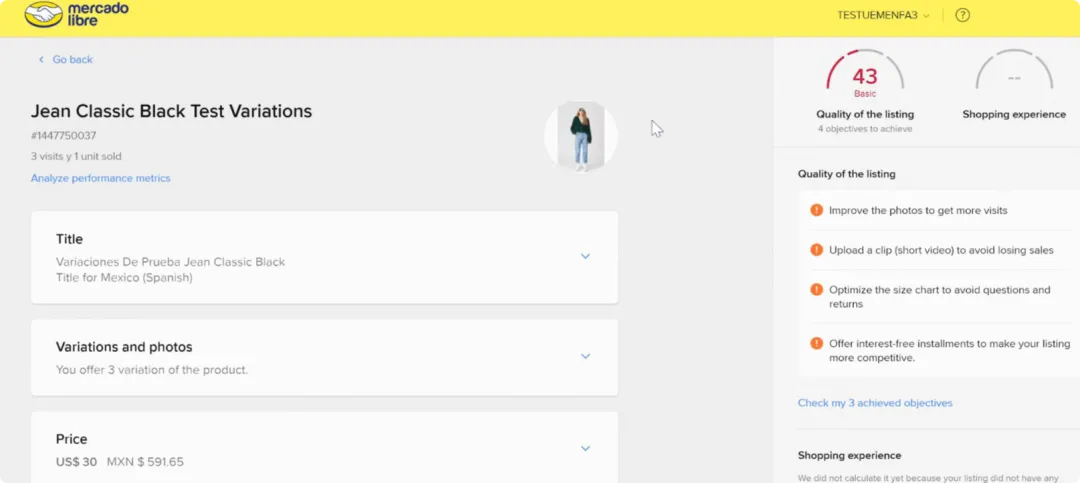
Task: Click warning icon beside interest-free installments
Action: pyautogui.click(x=817, y=343)
